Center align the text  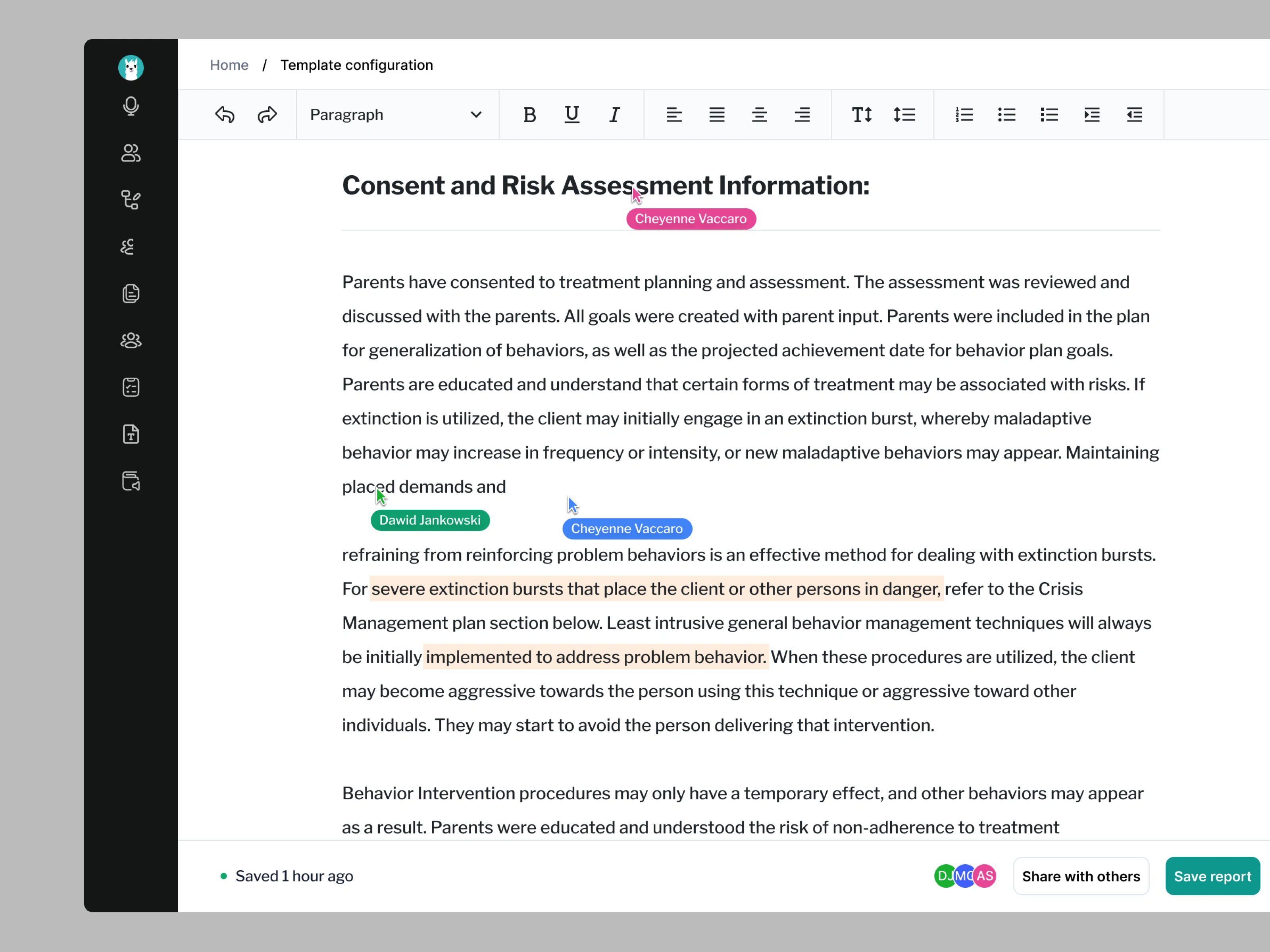(759, 115)
